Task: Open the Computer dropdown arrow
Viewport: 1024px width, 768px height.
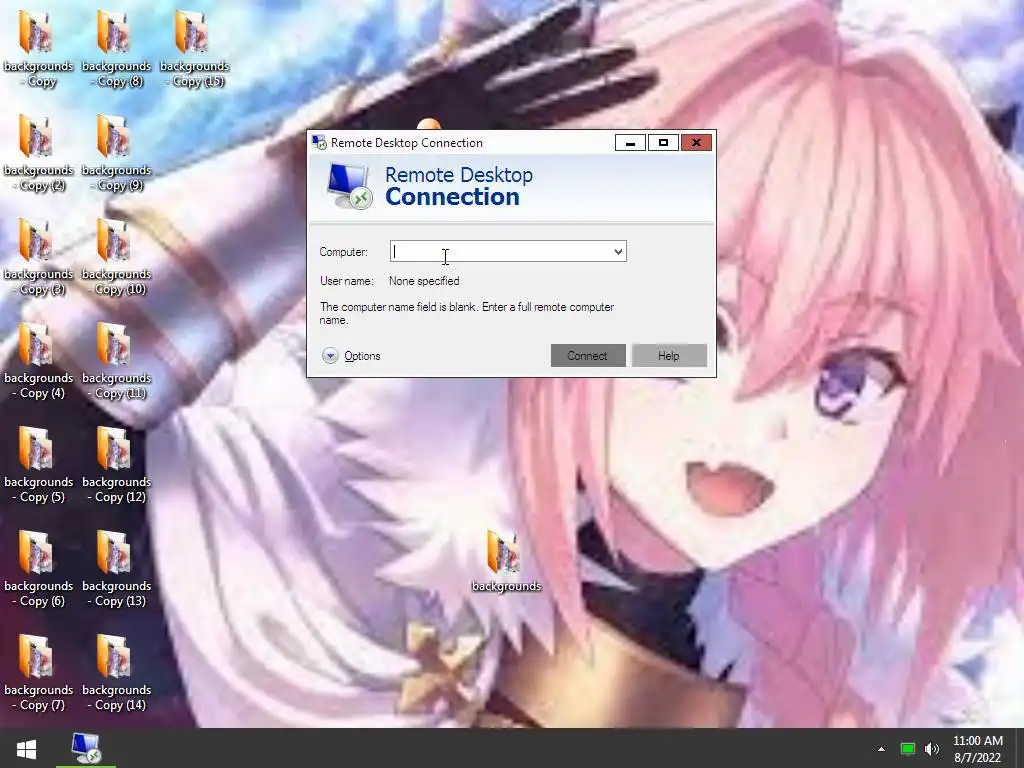Action: point(618,251)
